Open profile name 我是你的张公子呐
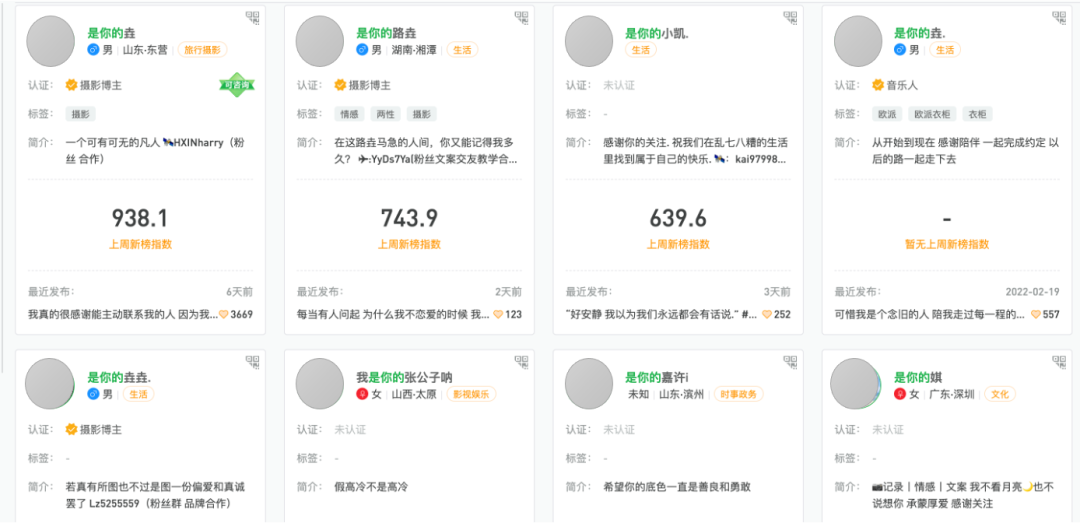 [404, 377]
